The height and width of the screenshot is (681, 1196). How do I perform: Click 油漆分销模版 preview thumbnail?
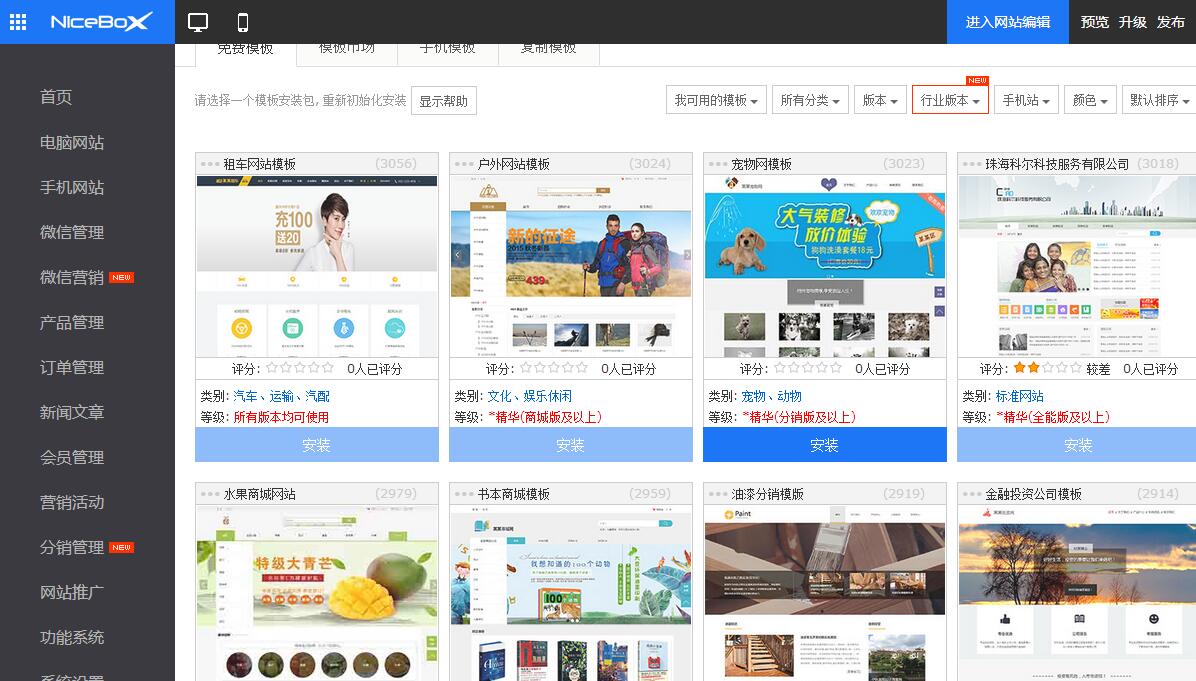(x=825, y=593)
